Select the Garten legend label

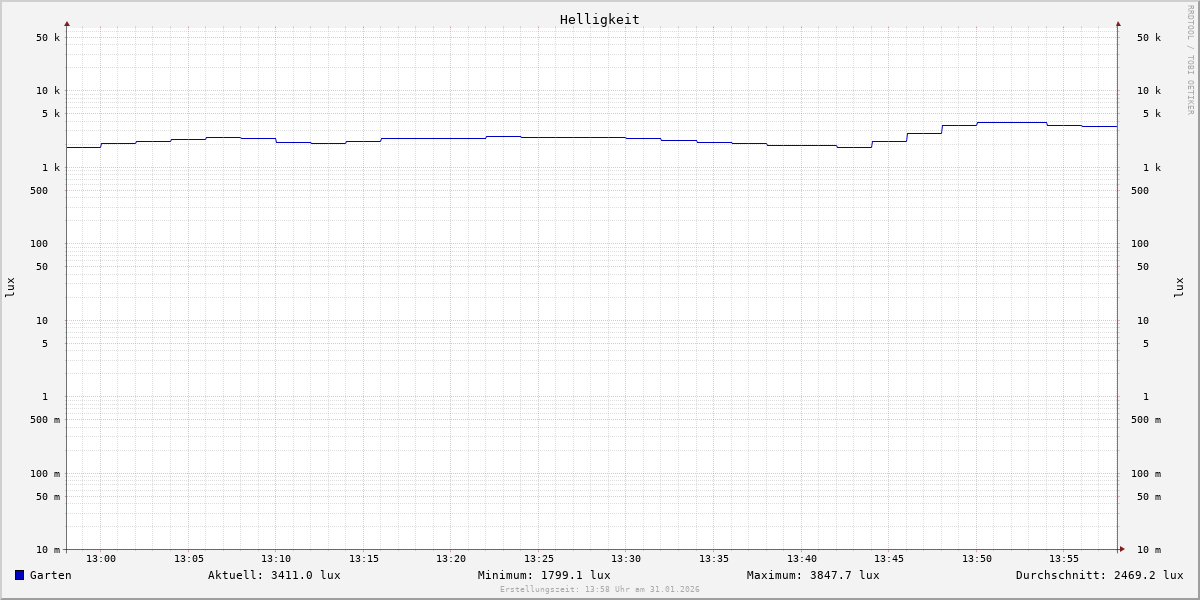point(50,575)
